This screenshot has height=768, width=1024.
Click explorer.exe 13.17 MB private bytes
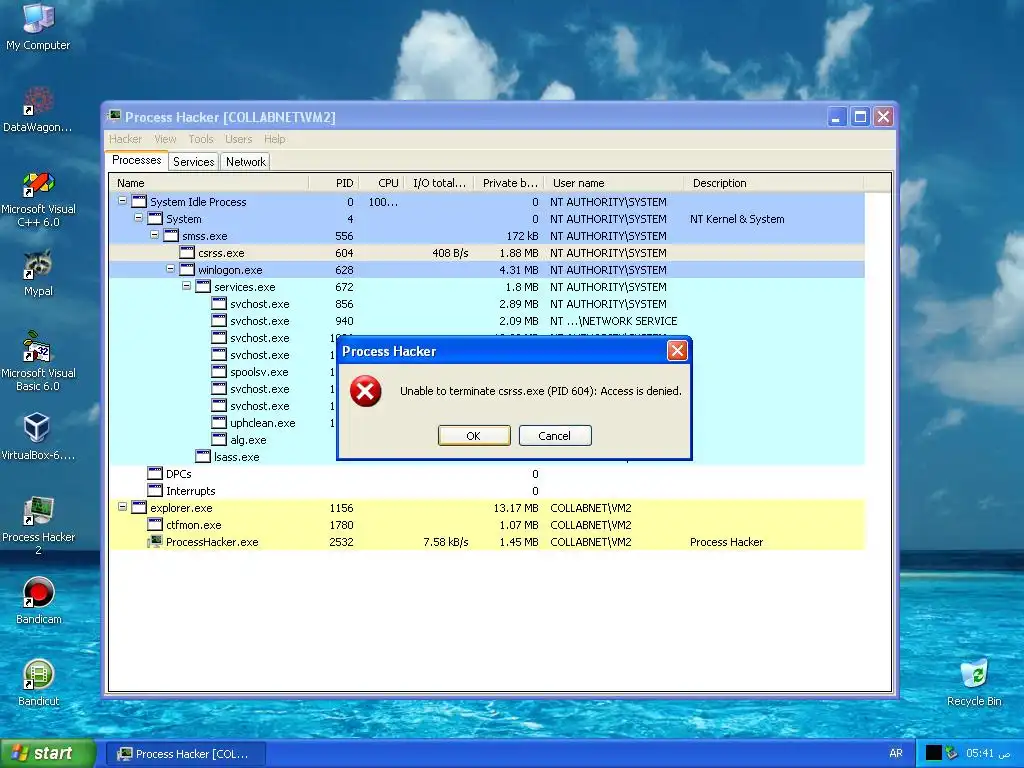516,507
